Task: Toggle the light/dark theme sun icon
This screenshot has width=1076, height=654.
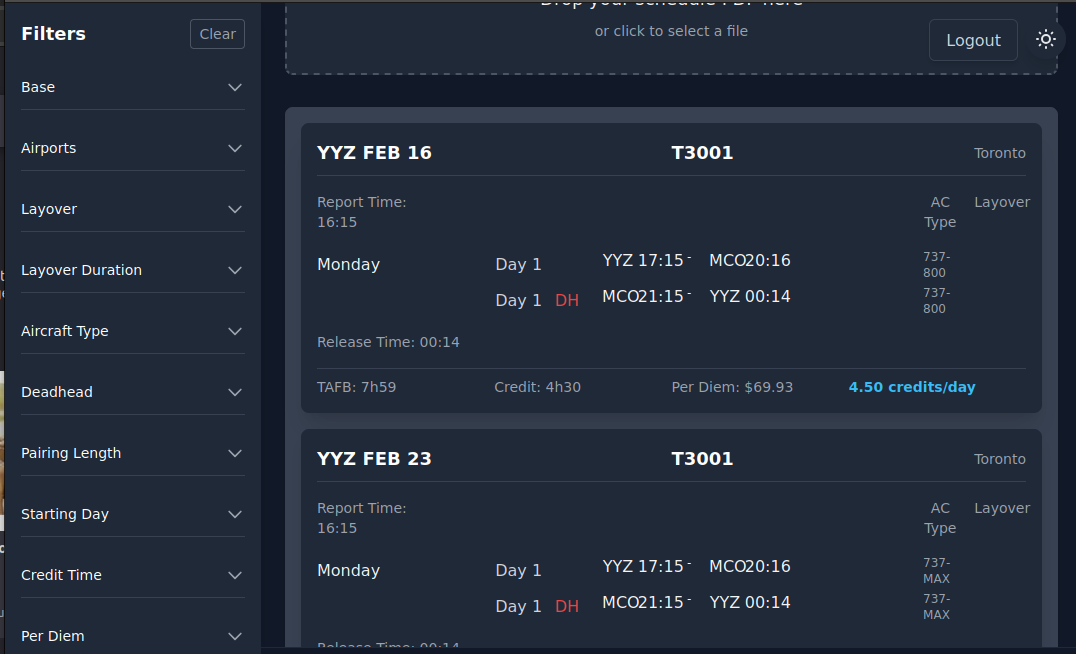Action: [1045, 40]
